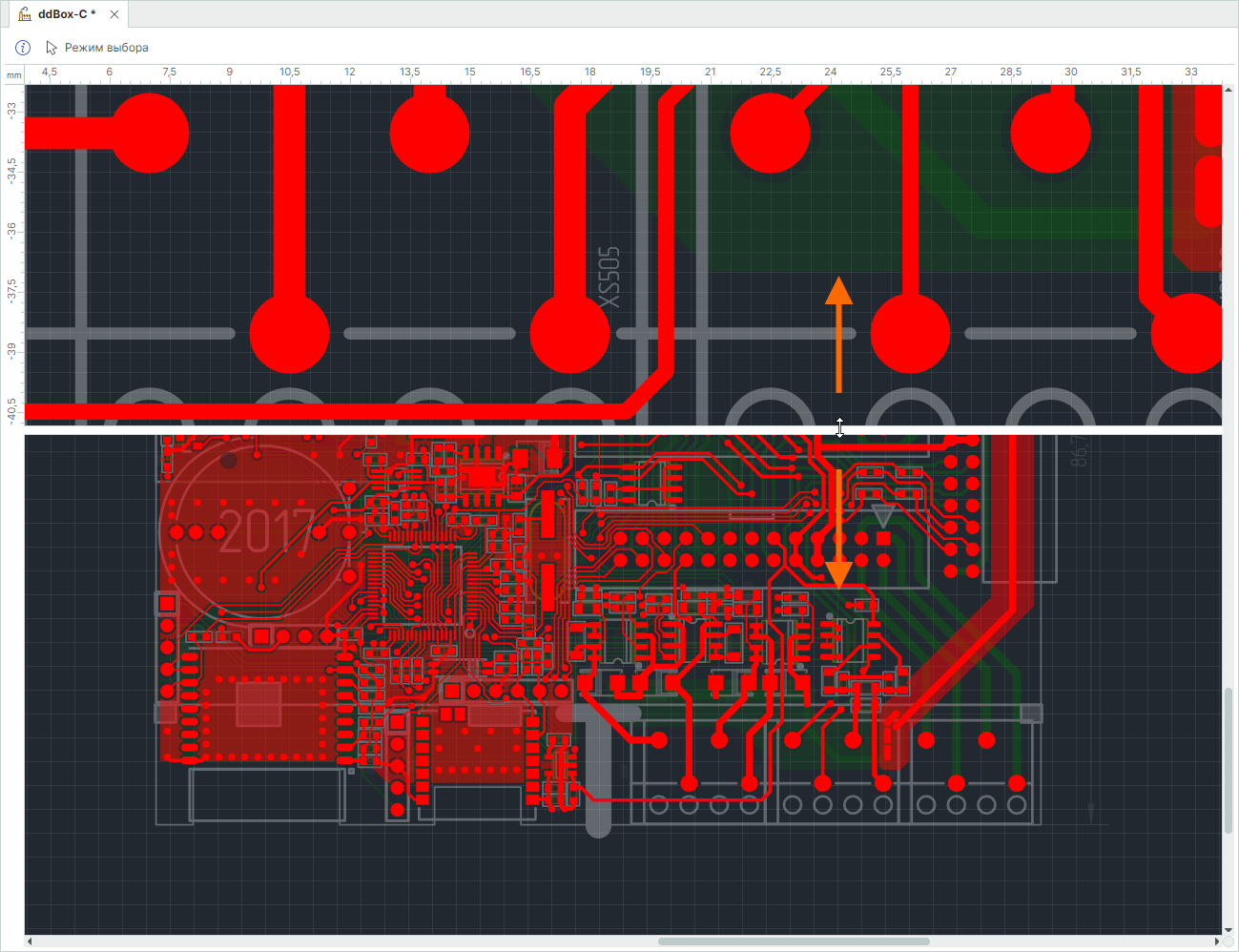Click the selection mode cursor icon
This screenshot has width=1239, height=952.
pos(52,48)
